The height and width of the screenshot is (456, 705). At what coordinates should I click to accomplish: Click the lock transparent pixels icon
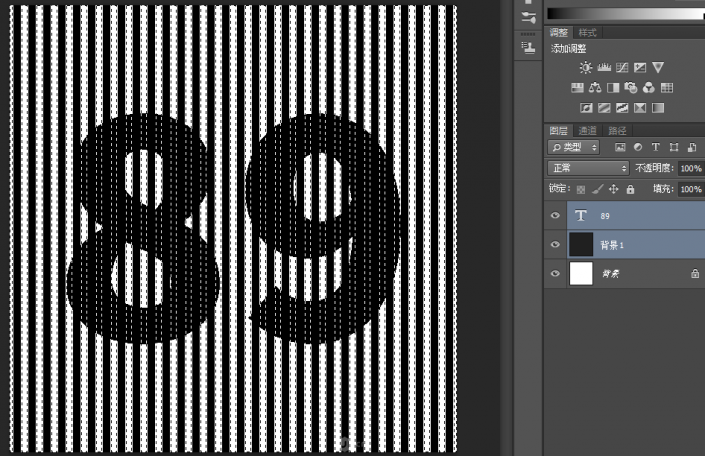point(581,189)
